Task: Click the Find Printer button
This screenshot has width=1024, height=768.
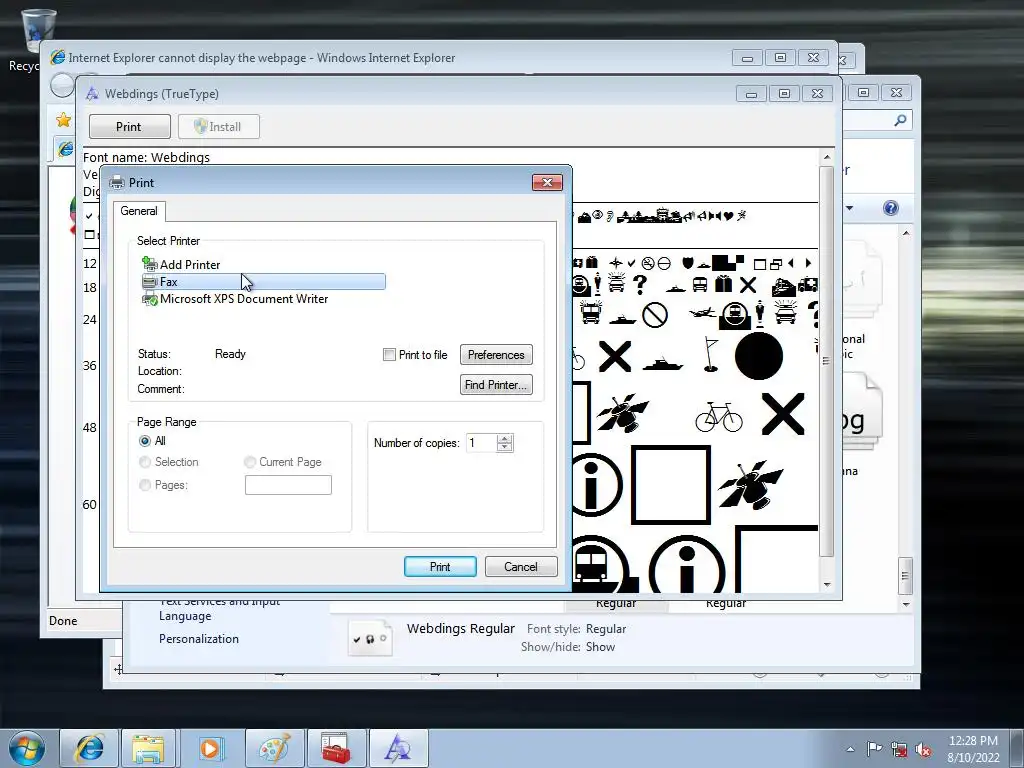Action: click(496, 385)
